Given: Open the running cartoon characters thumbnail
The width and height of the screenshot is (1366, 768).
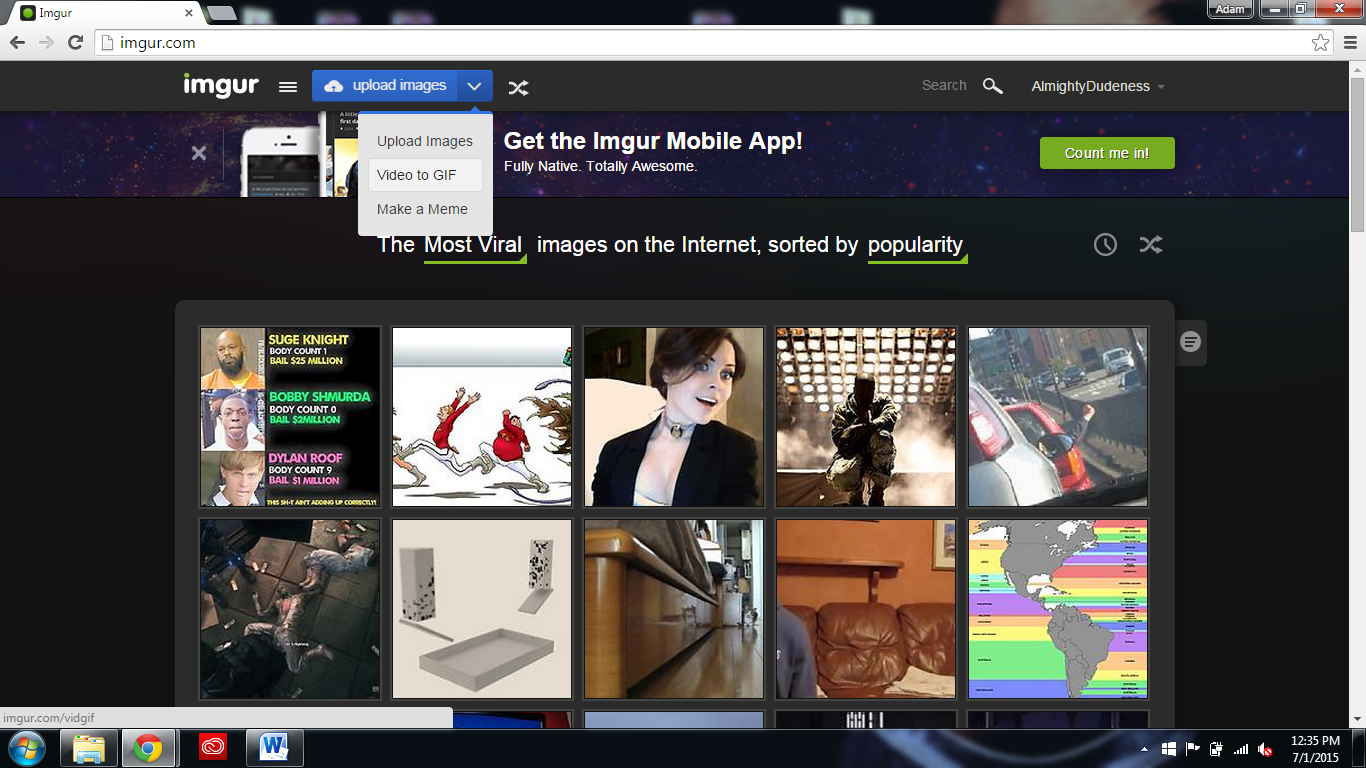Looking at the screenshot, I should point(482,417).
